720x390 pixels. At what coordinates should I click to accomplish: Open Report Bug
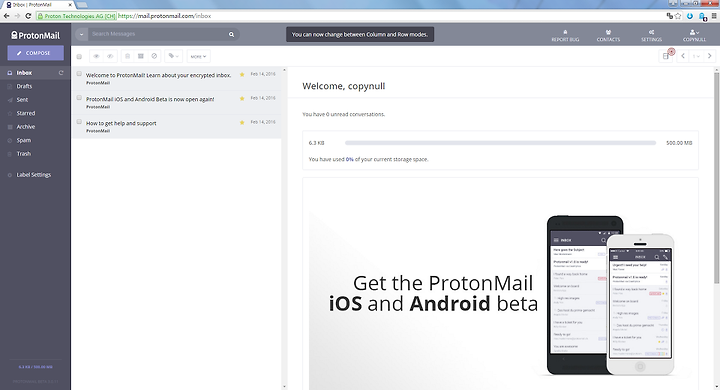coord(565,36)
